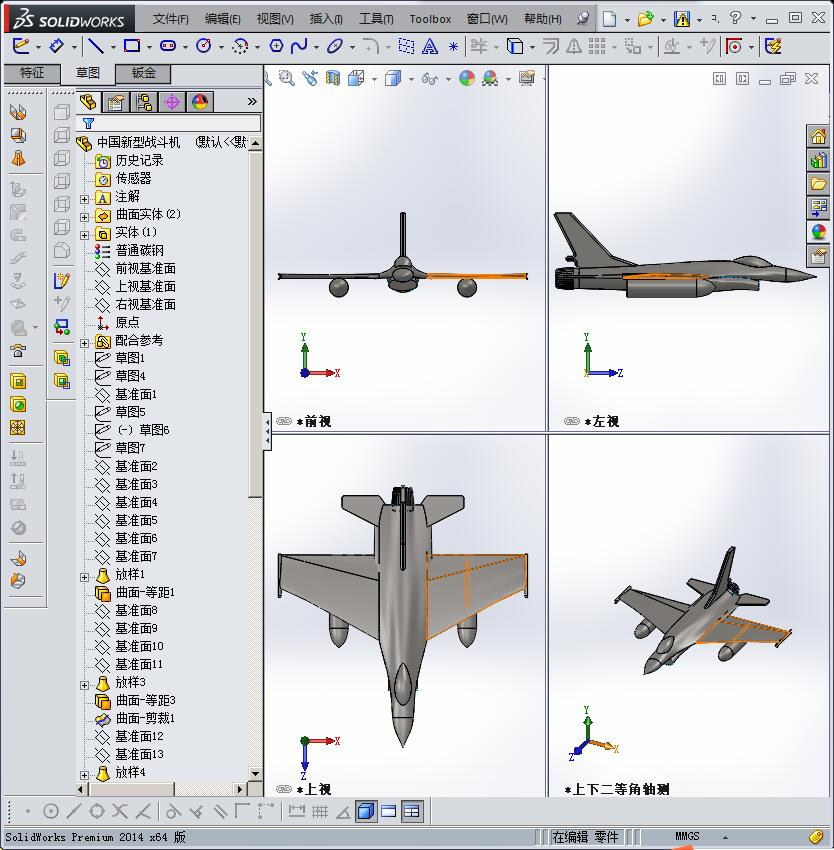Viewport: 834px width, 850px height.
Task: Switch to the 钣金 tab
Action: point(143,73)
